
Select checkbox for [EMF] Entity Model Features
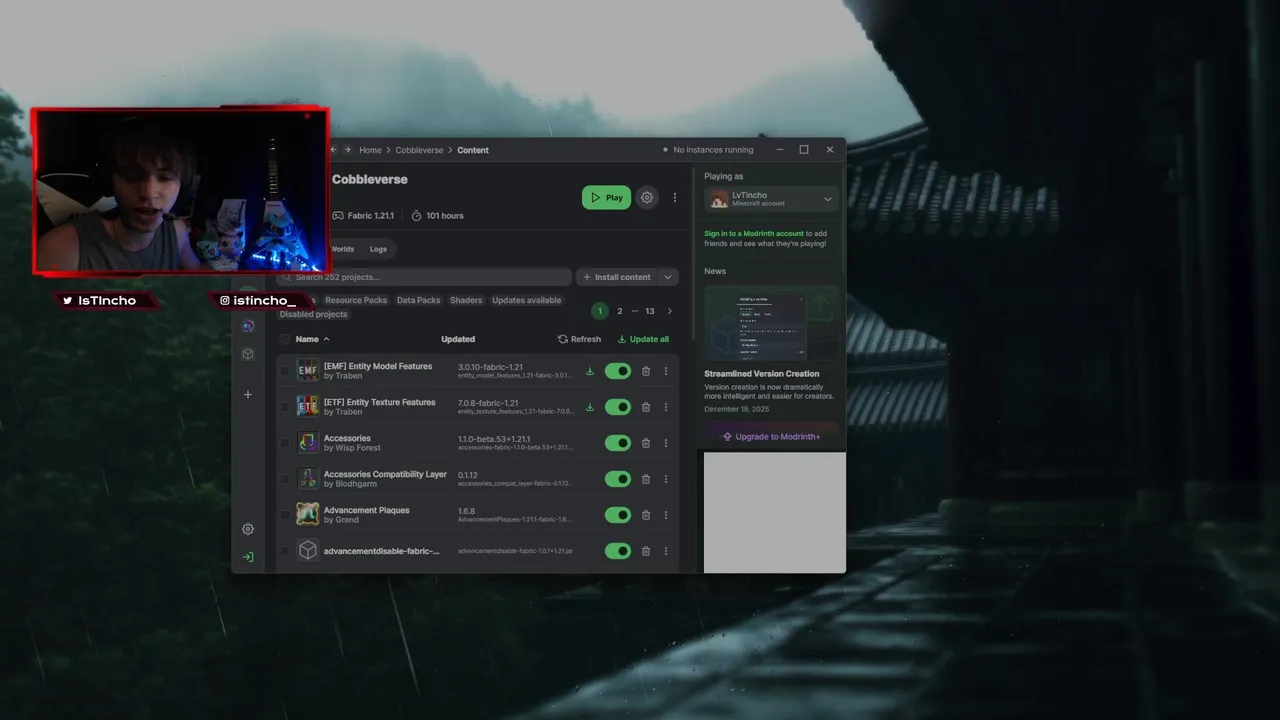pyautogui.click(x=285, y=371)
